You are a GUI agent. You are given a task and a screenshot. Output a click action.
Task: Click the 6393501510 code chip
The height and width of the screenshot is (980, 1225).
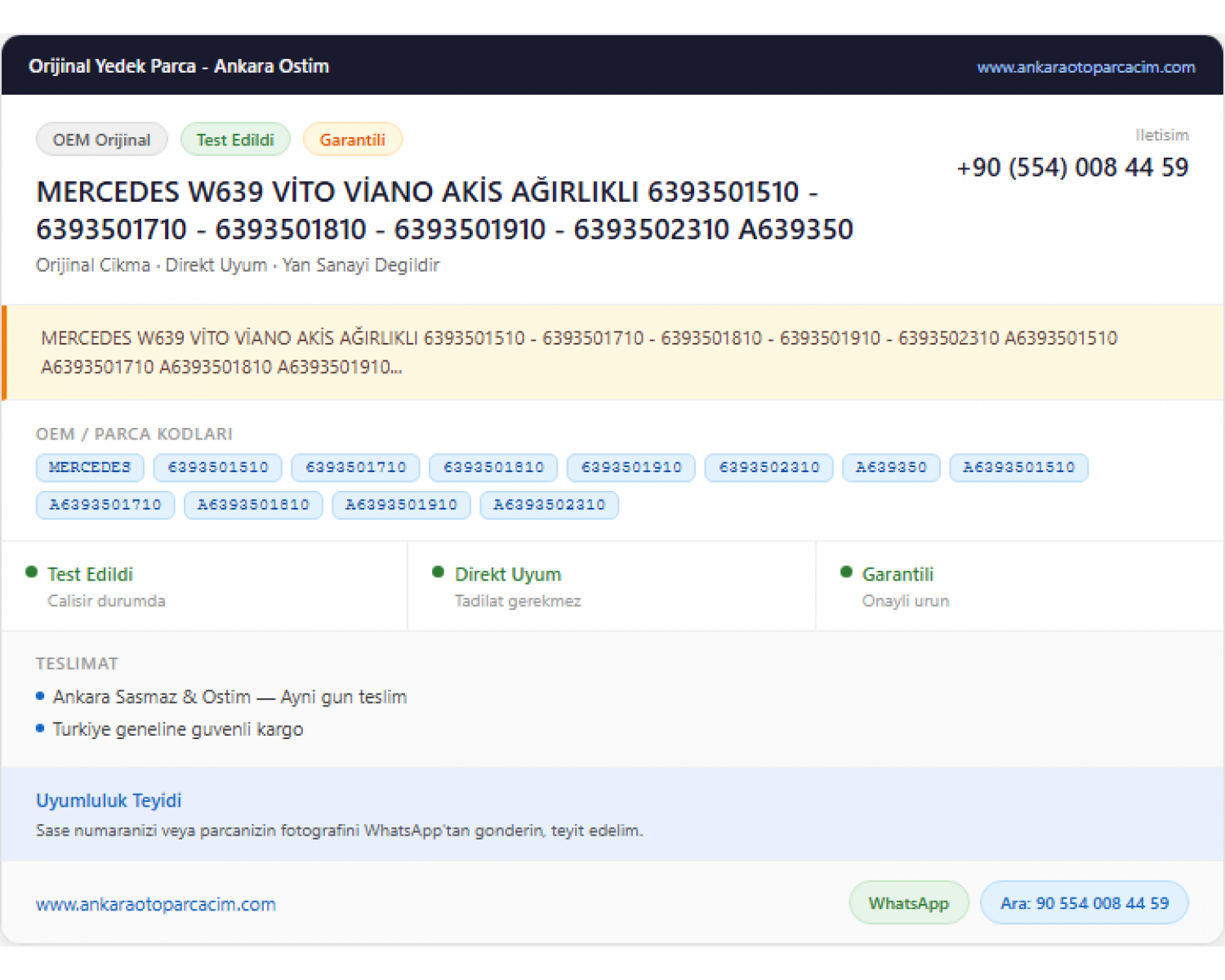click(x=218, y=467)
